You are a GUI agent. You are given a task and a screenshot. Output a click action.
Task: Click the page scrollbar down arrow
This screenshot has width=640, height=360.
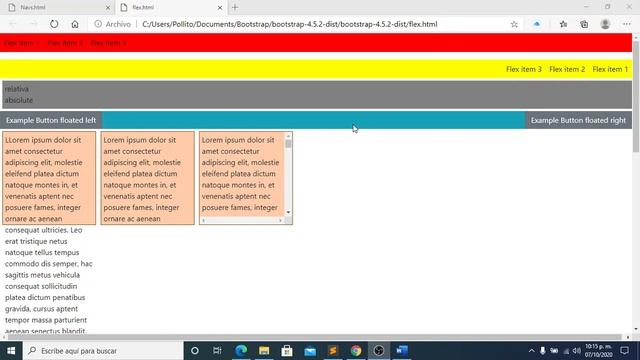[636, 329]
